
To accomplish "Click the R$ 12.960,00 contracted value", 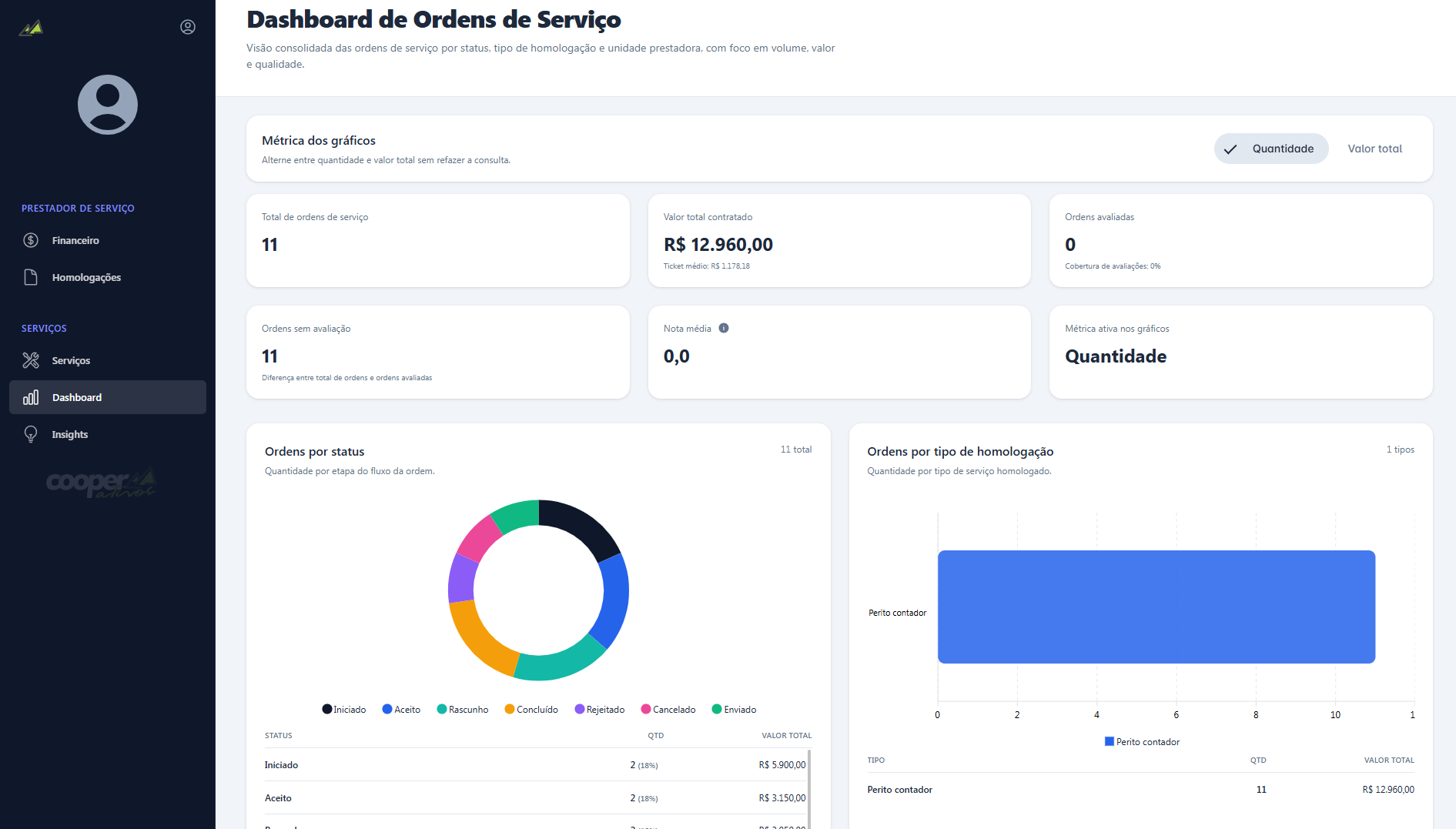I will pos(718,245).
